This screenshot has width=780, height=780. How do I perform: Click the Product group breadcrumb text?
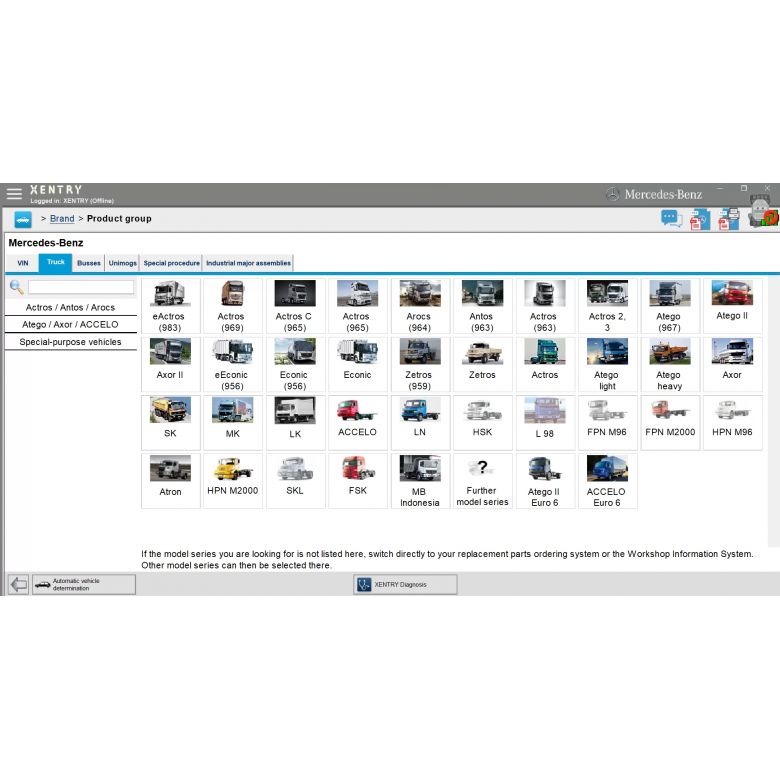coord(119,218)
